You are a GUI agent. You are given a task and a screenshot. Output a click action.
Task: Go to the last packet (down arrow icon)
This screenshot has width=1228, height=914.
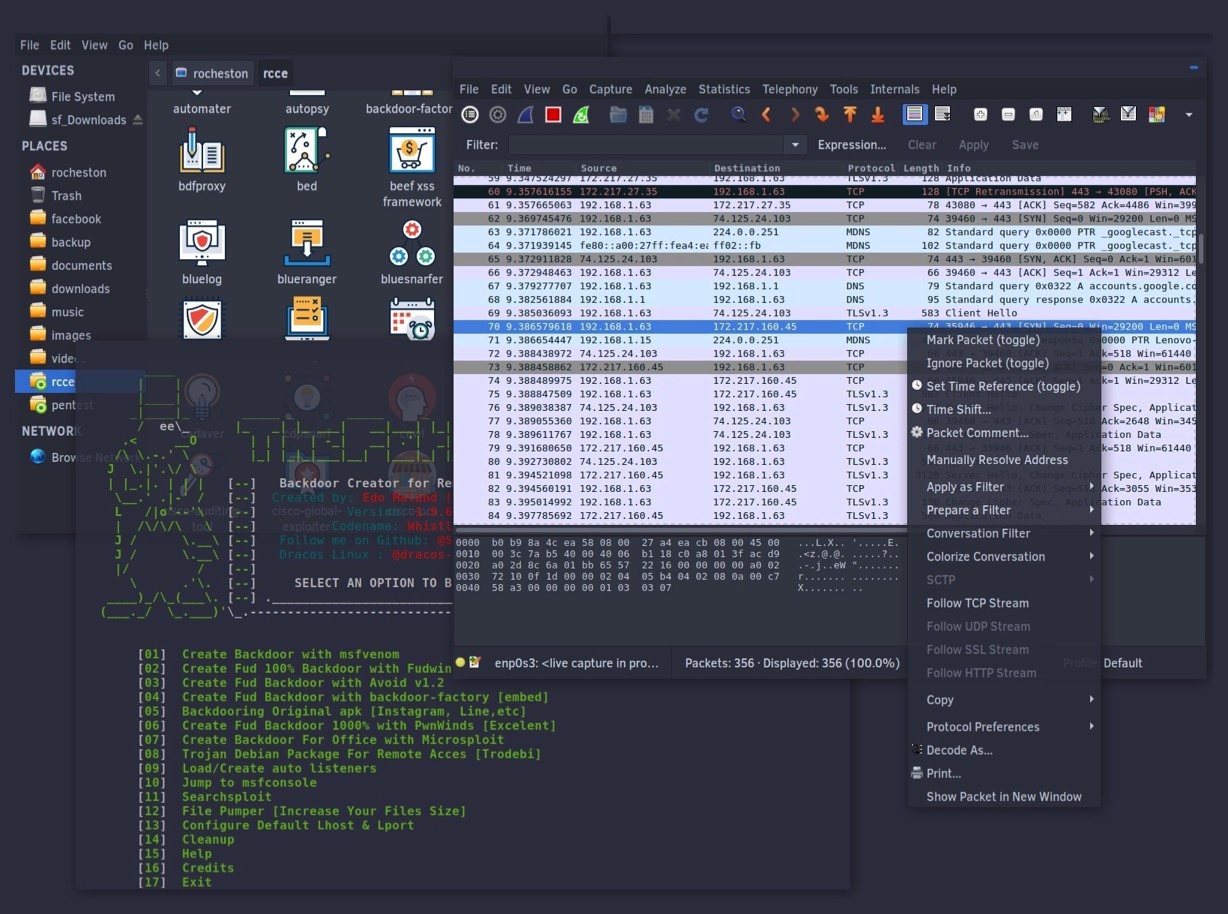point(878,115)
